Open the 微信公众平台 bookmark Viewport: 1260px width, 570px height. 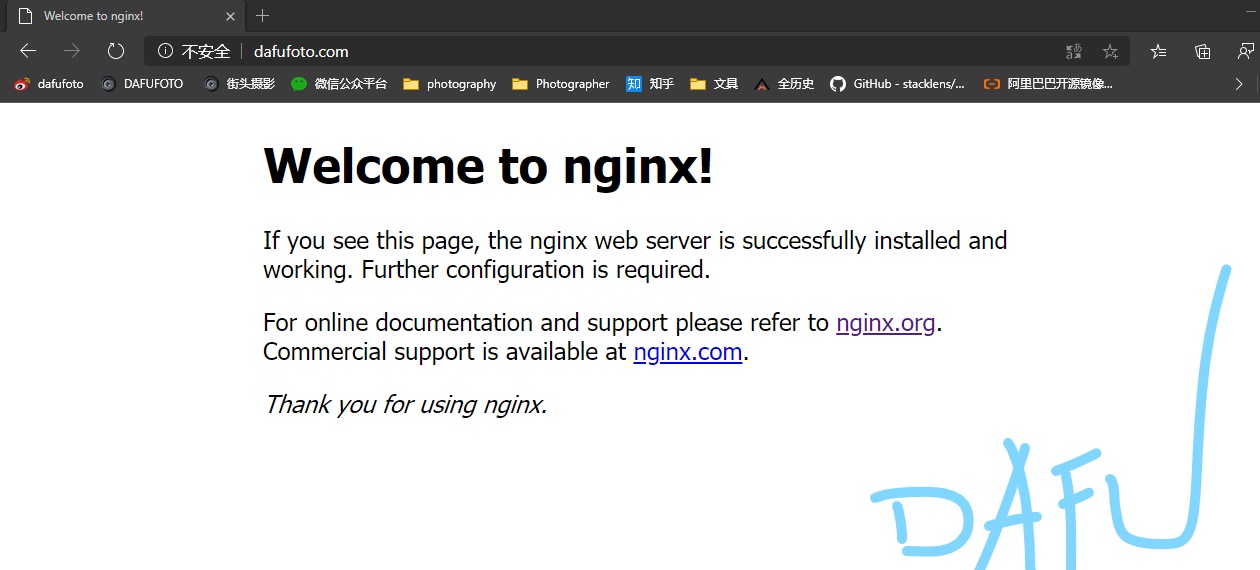click(339, 84)
